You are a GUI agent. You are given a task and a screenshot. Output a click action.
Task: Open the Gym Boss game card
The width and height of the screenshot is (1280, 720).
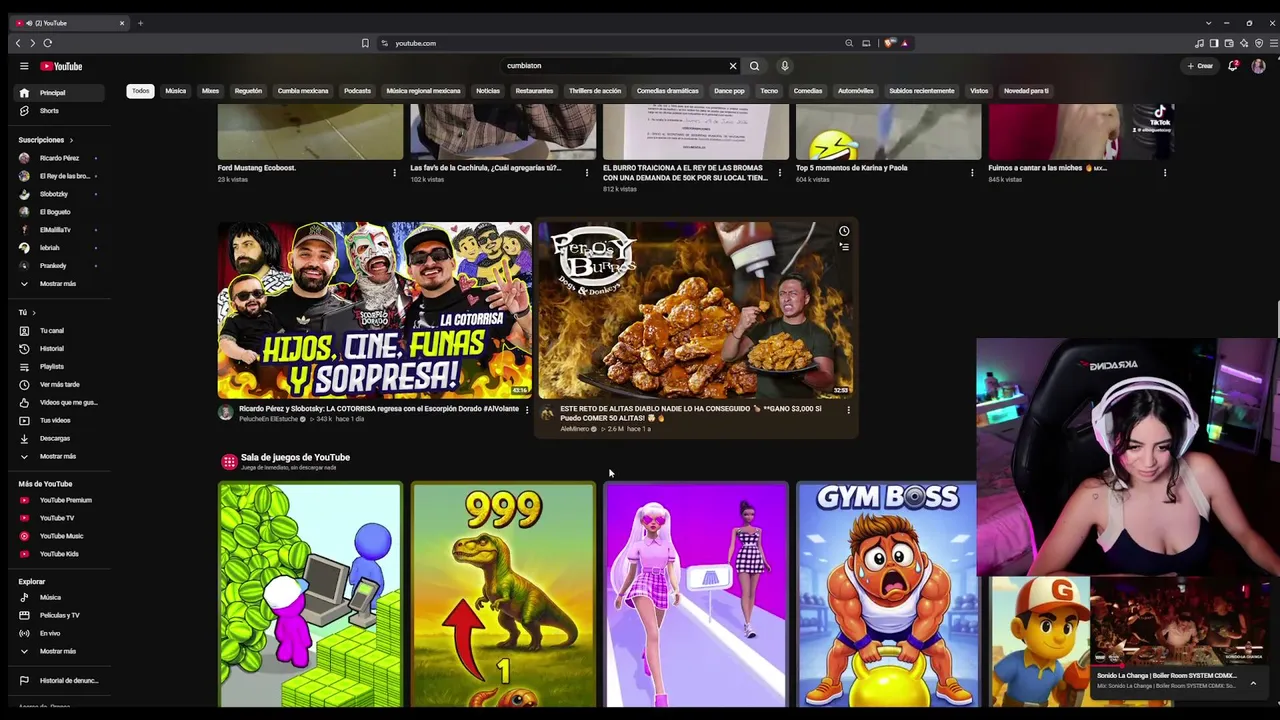click(x=888, y=594)
